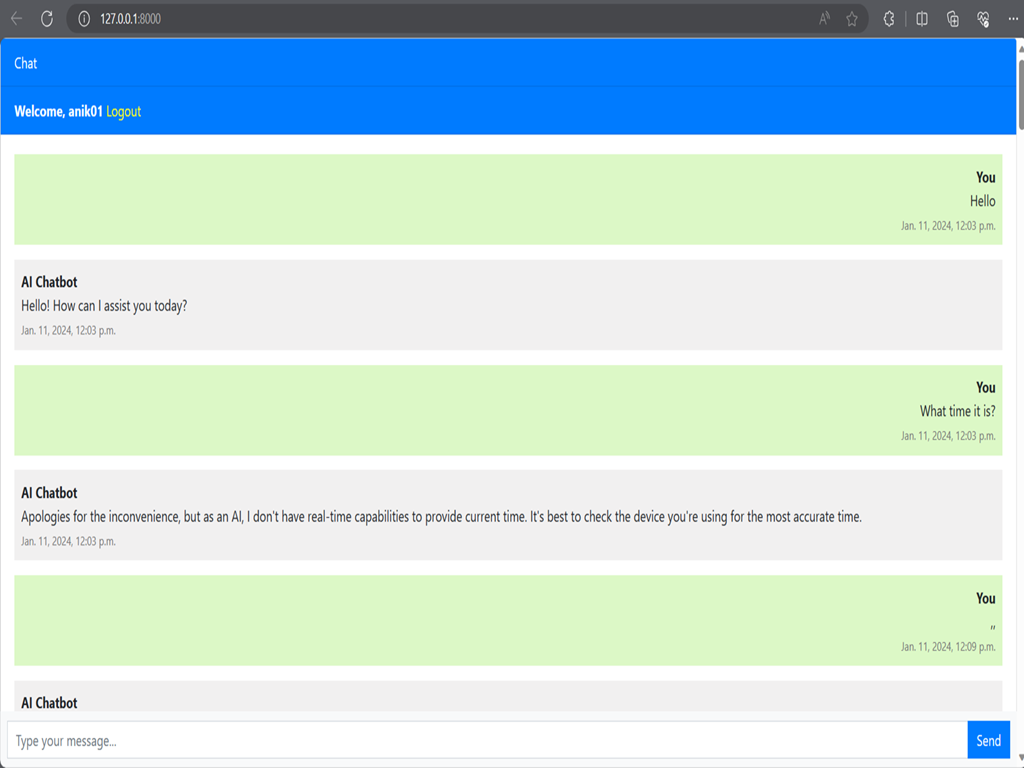The width and height of the screenshot is (1024, 768).
Task: Click the Chat header title
Action: pos(25,63)
